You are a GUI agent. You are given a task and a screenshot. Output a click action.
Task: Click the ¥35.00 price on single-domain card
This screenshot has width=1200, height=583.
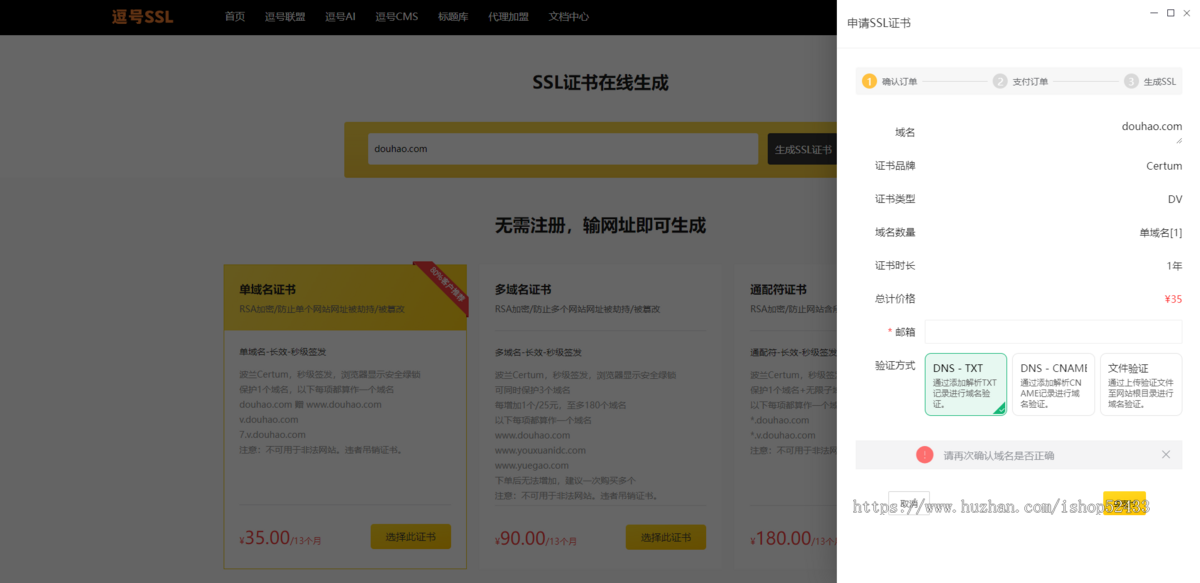pyautogui.click(x=265, y=538)
